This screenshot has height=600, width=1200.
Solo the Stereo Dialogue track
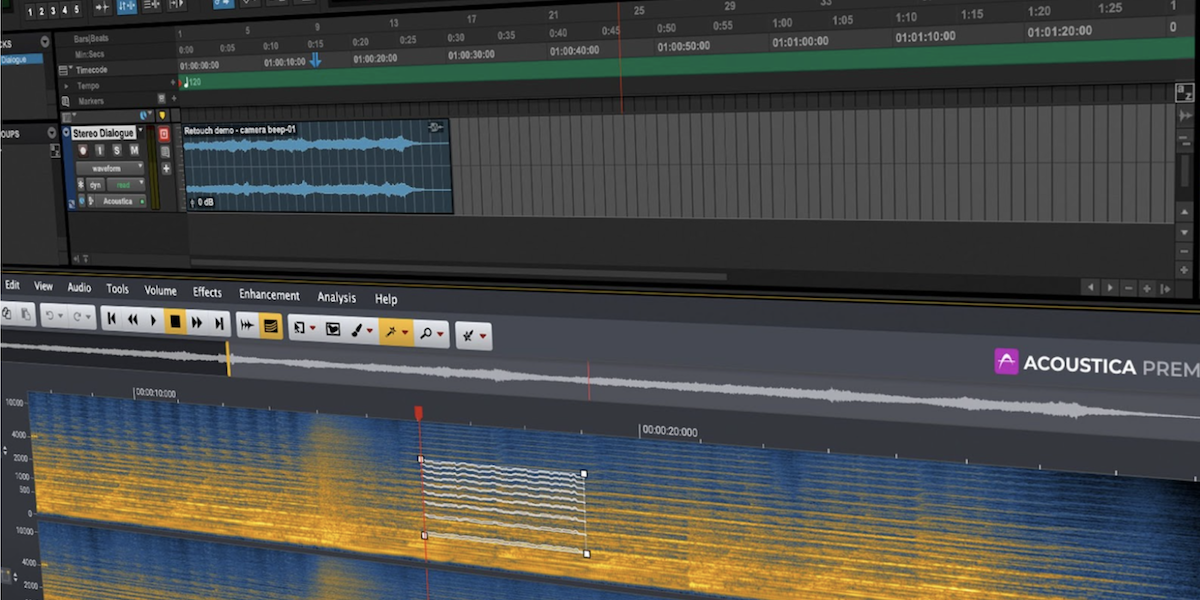coord(117,150)
